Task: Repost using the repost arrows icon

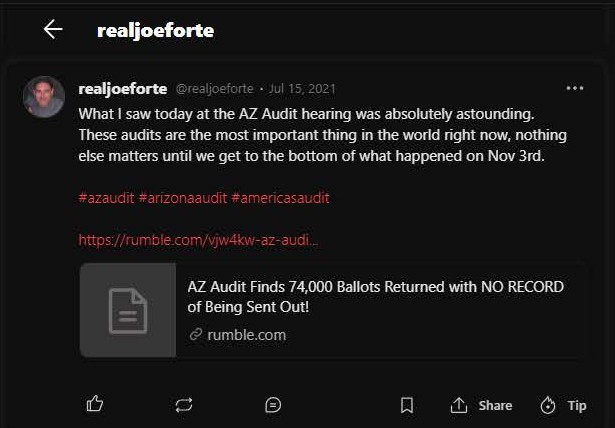Action: [x=183, y=405]
